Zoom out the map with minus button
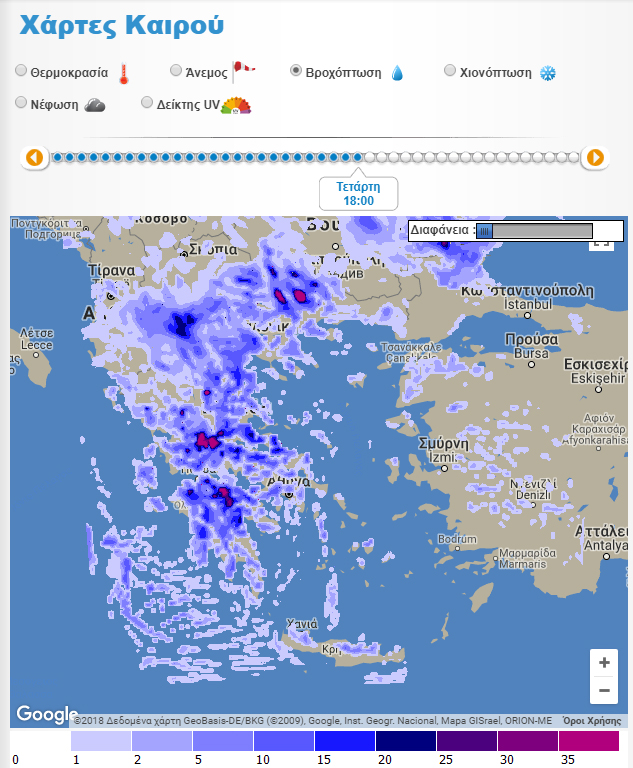Screen dimensions: 633x768 click(603, 690)
